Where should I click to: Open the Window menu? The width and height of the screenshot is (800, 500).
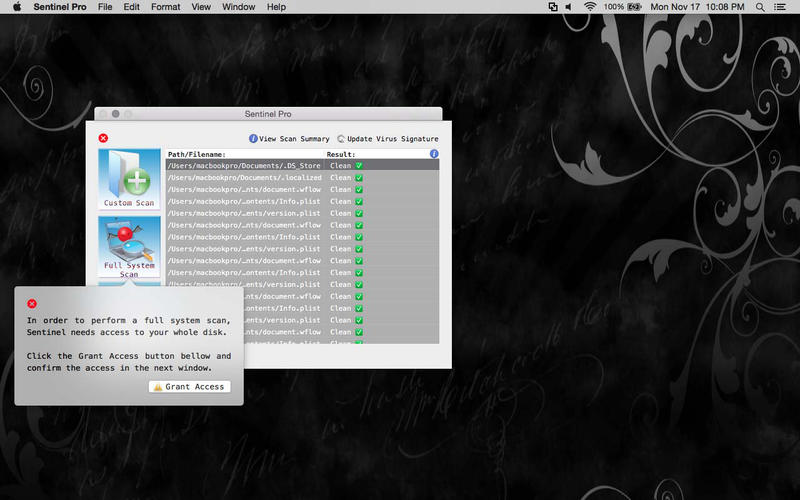coord(238,7)
